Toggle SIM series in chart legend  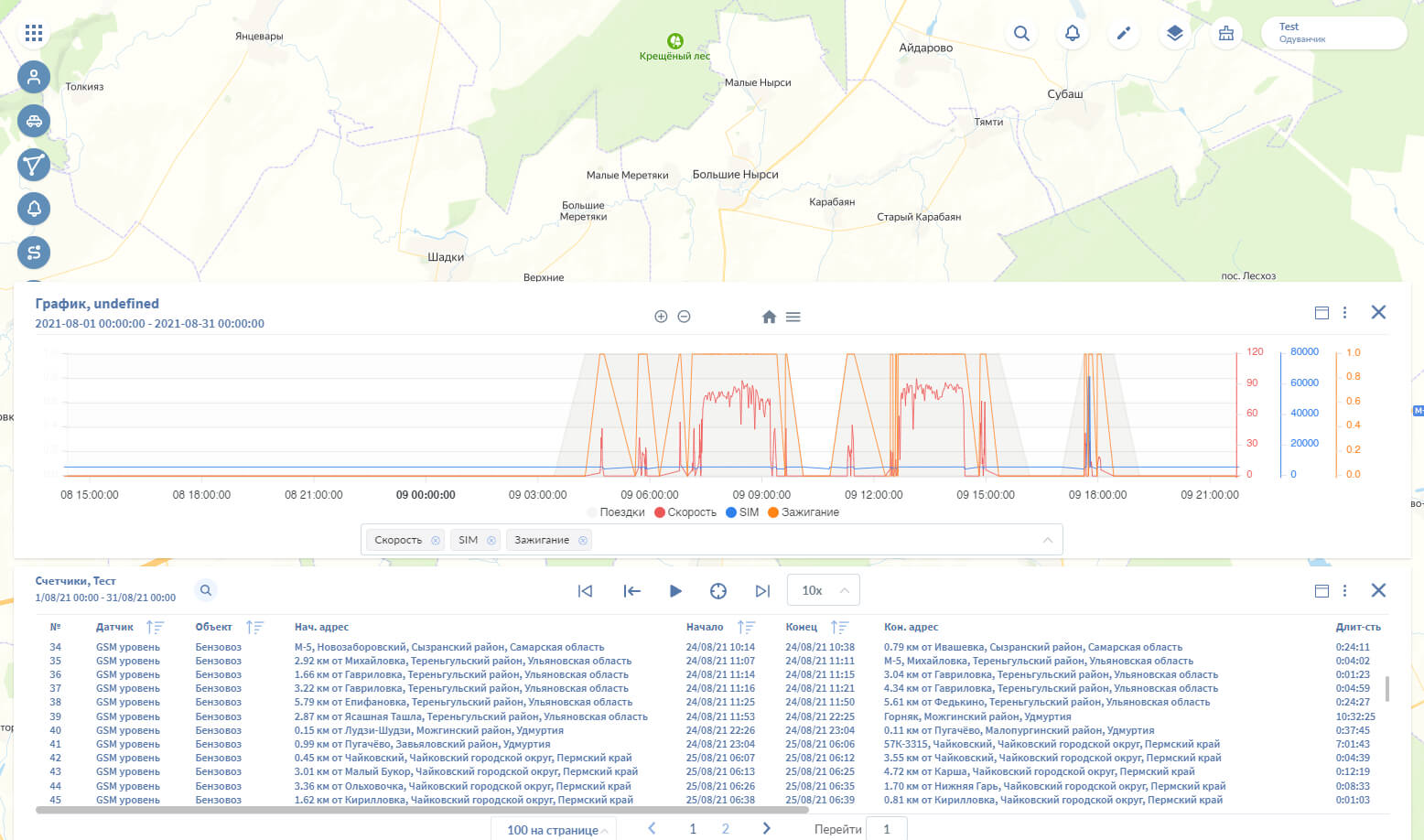click(742, 512)
